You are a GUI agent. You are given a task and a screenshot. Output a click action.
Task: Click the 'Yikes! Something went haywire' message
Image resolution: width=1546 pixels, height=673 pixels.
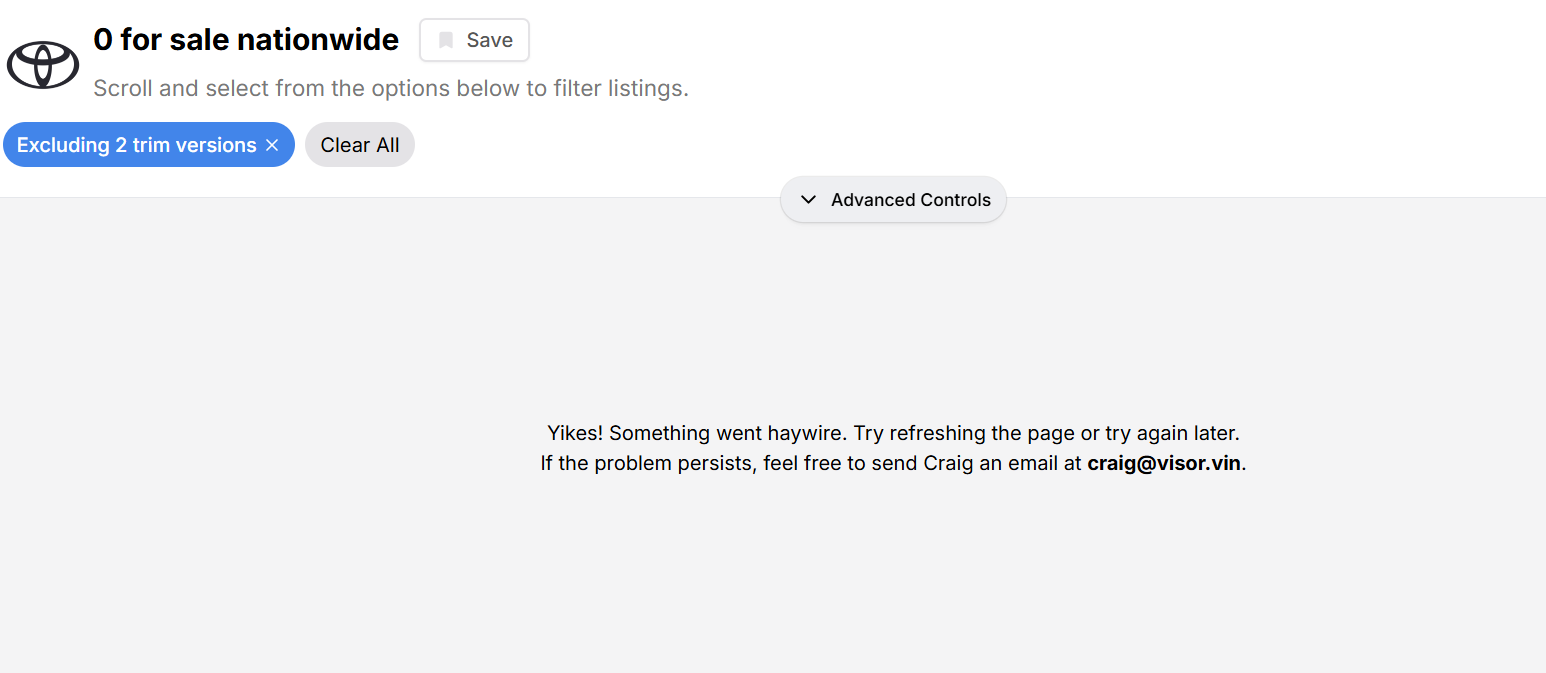click(x=698, y=433)
